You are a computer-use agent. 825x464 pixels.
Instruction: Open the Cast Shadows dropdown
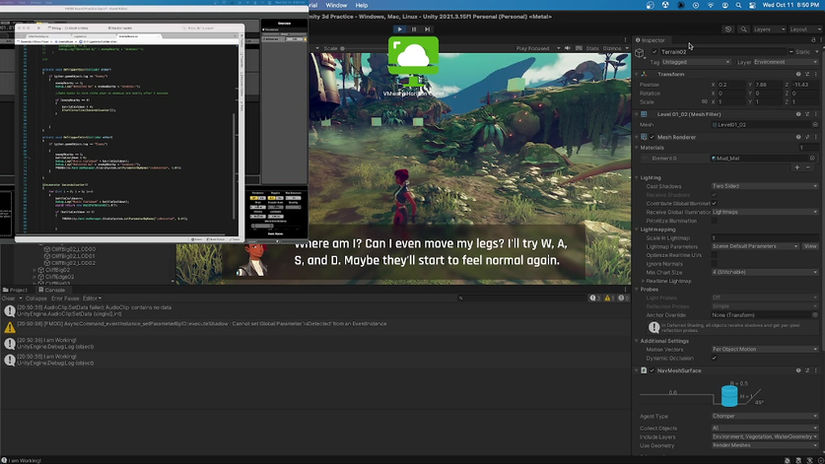click(765, 186)
